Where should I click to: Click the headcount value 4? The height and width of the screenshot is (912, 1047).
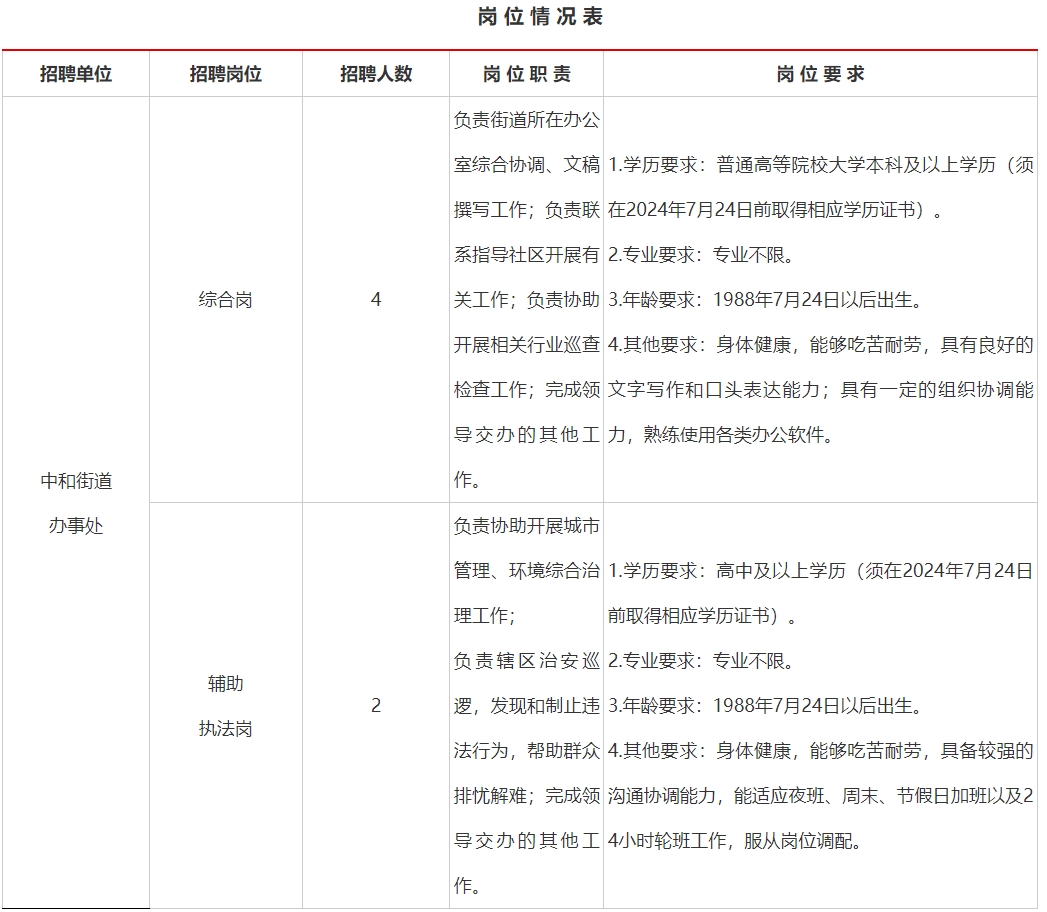(x=376, y=300)
